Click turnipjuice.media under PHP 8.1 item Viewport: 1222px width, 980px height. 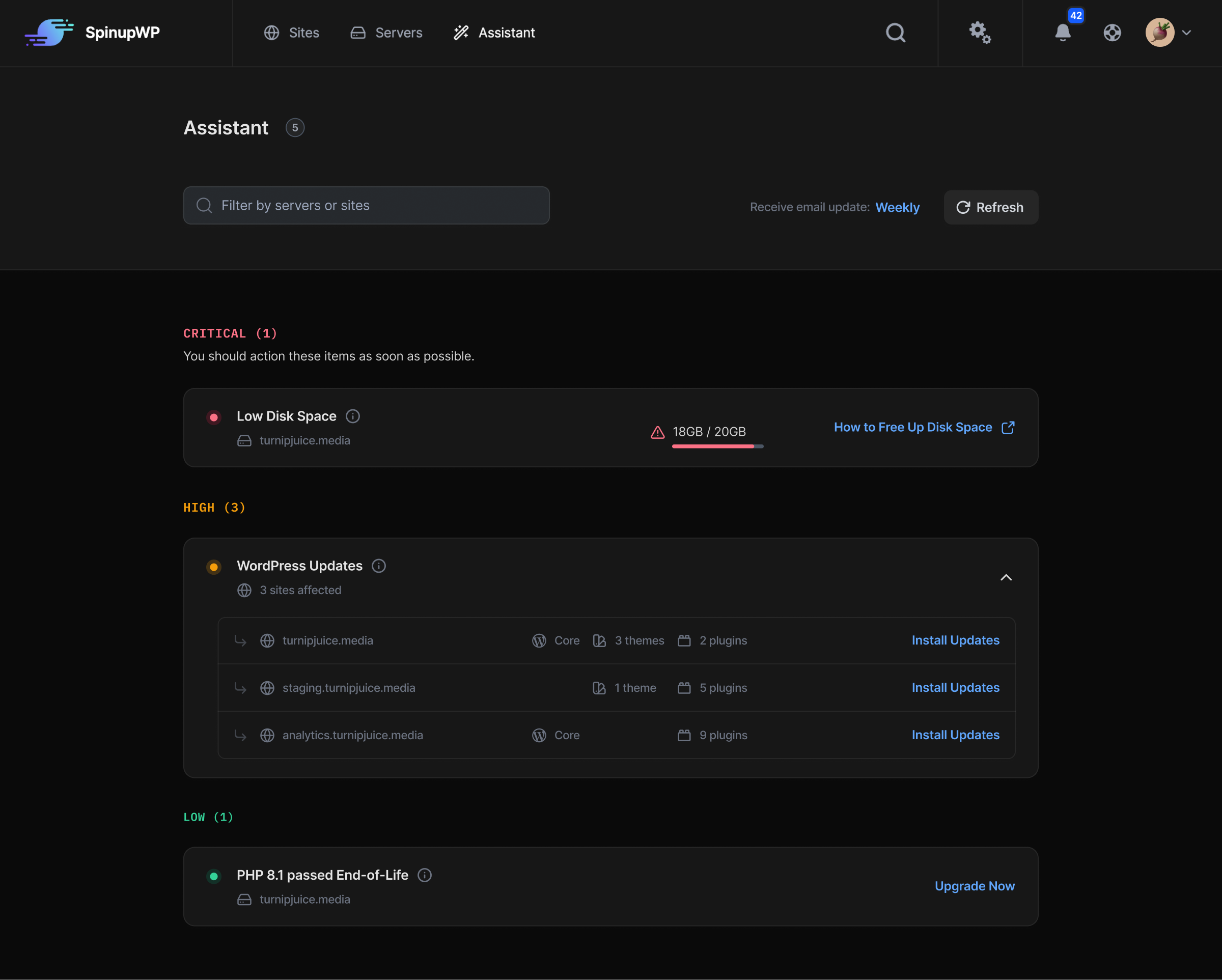coord(305,900)
